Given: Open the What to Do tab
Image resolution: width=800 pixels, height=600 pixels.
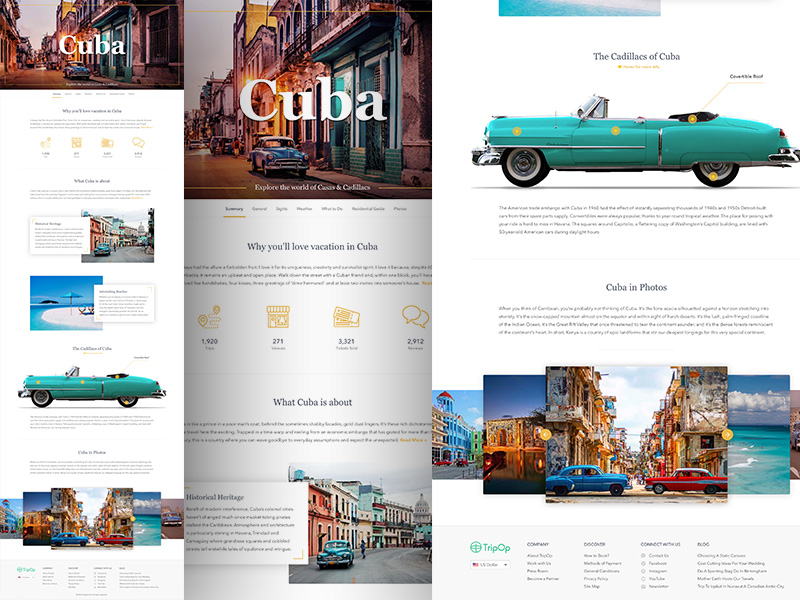Looking at the screenshot, I should point(332,209).
